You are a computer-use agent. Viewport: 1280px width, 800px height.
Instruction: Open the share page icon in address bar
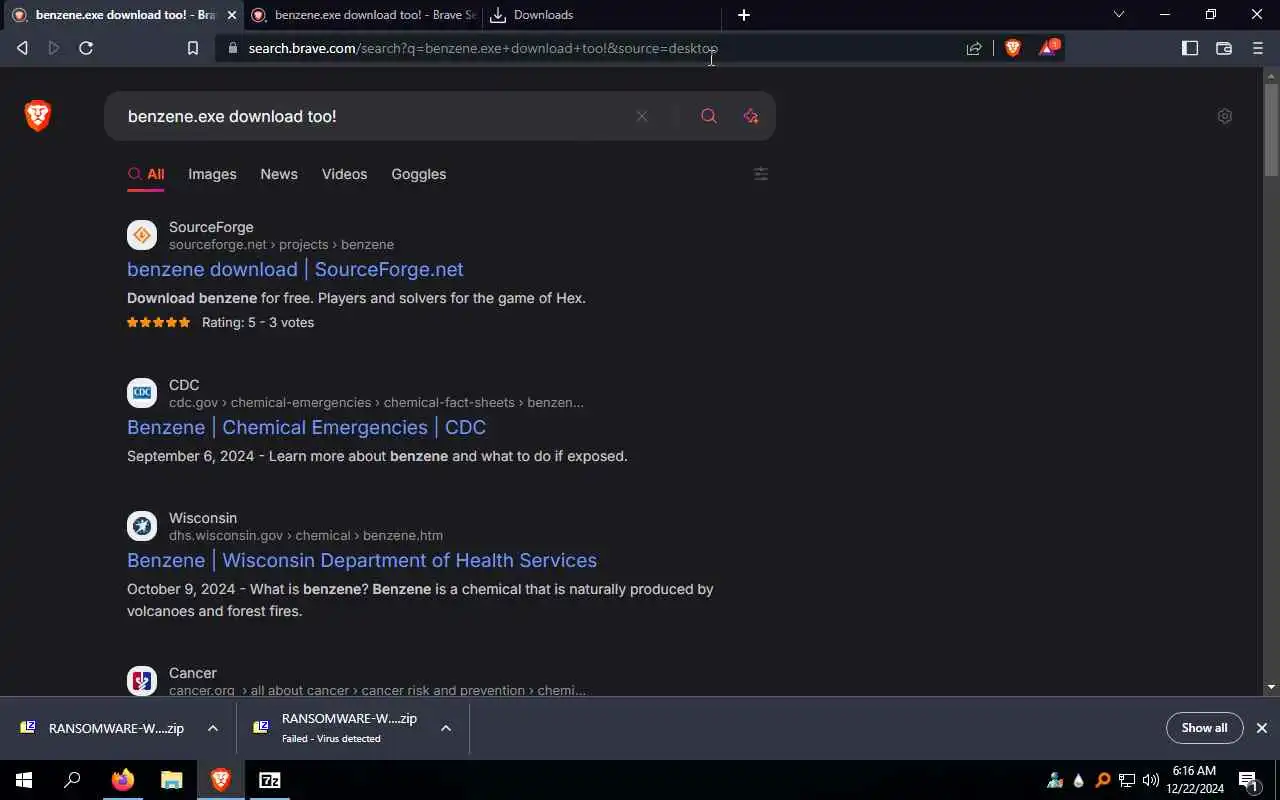click(x=974, y=48)
